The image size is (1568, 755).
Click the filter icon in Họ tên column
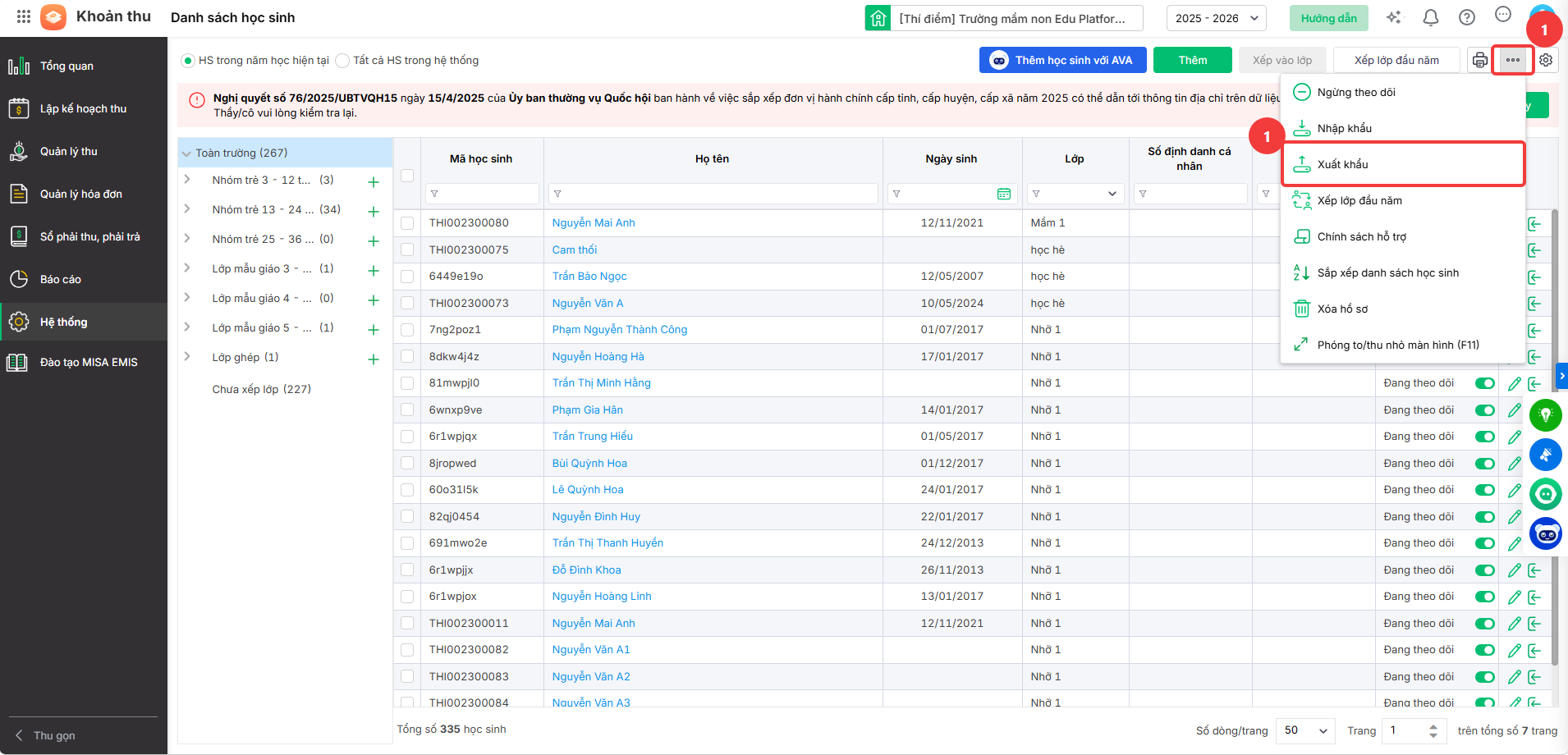pyautogui.click(x=557, y=194)
